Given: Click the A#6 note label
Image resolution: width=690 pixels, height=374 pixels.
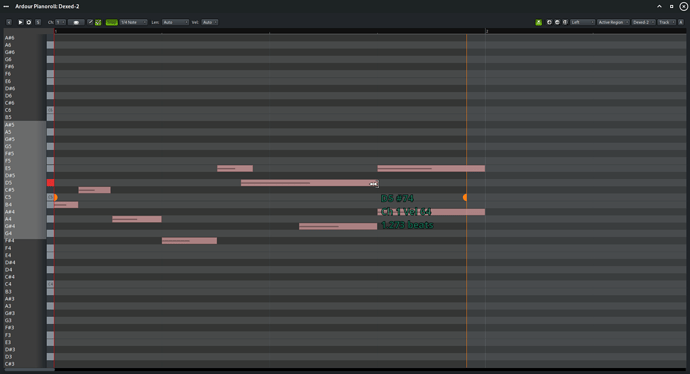Looking at the screenshot, I should [x=10, y=38].
